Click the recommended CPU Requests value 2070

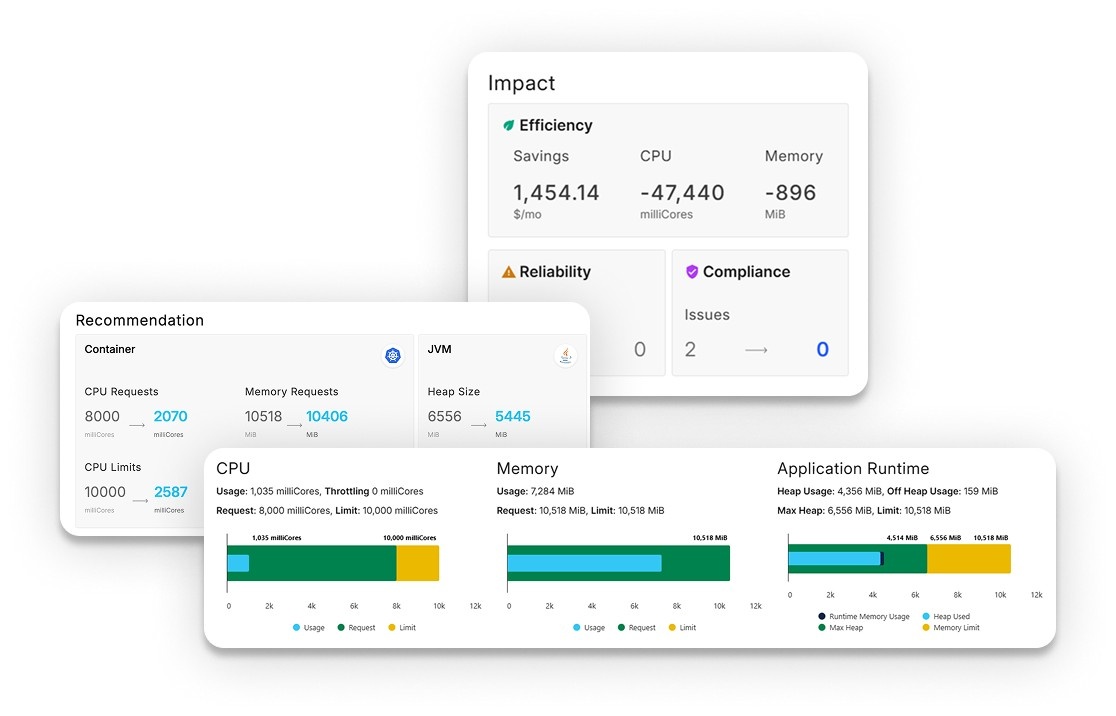click(x=170, y=417)
